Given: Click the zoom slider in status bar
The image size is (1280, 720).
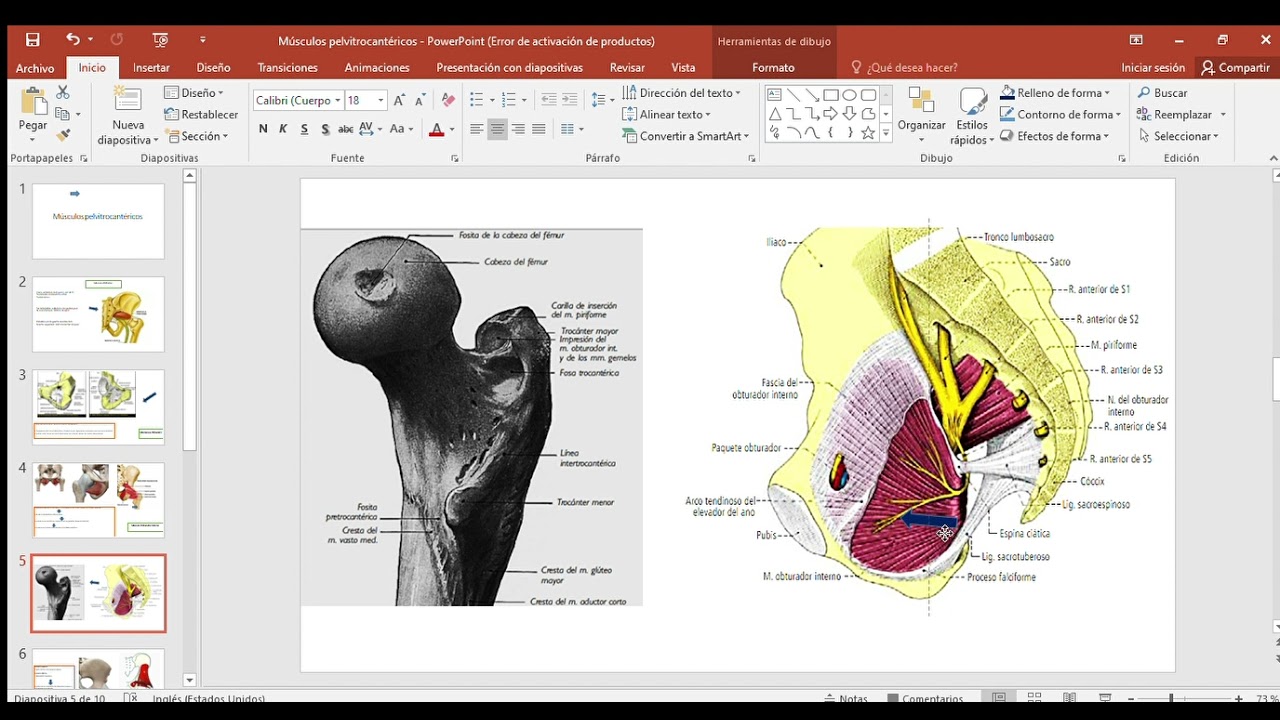Looking at the screenshot, I should pos(1184,698).
